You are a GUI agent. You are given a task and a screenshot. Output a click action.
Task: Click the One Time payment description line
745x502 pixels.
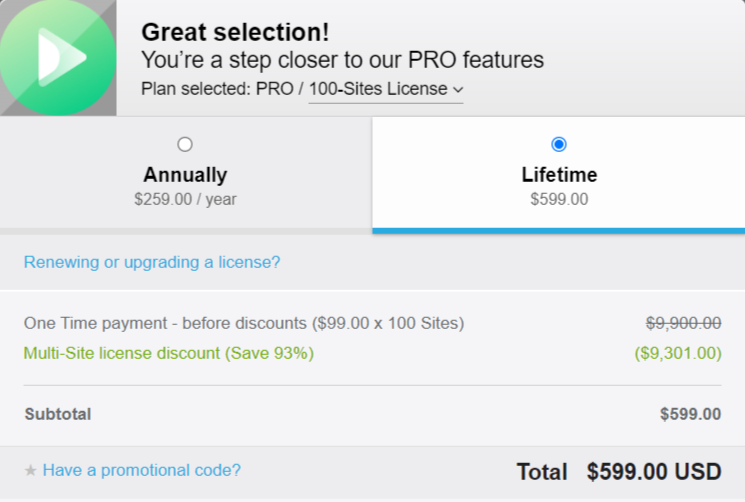point(244,323)
